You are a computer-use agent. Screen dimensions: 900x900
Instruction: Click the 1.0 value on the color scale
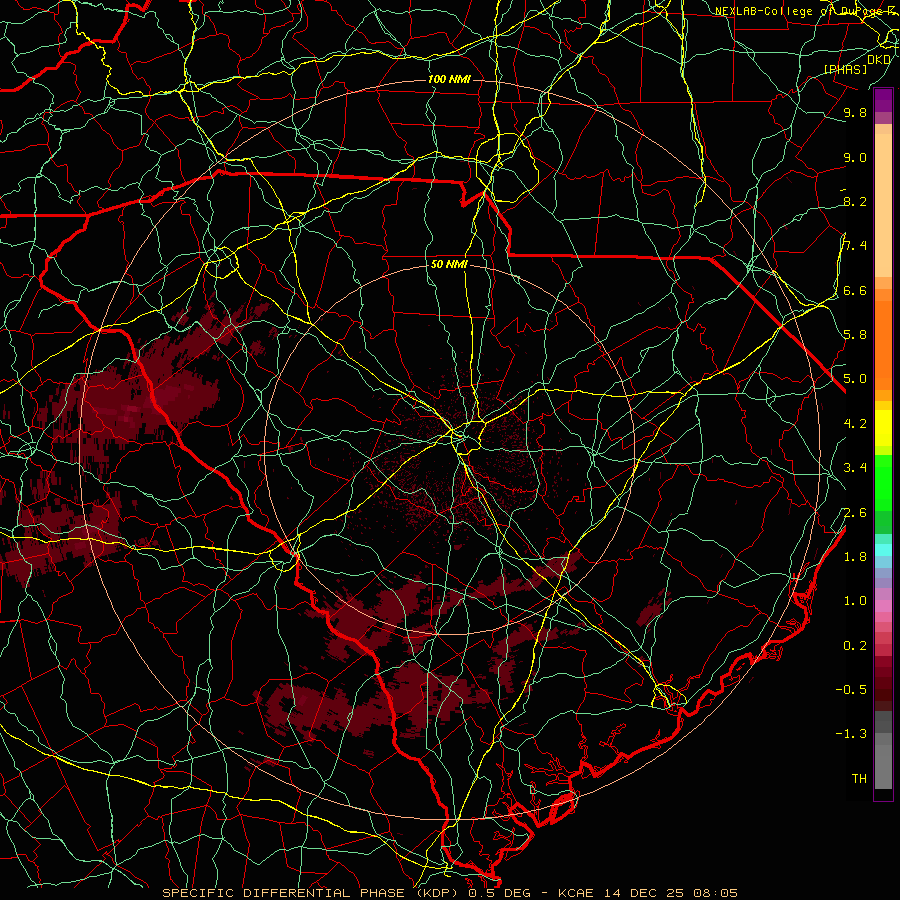[x=855, y=600]
